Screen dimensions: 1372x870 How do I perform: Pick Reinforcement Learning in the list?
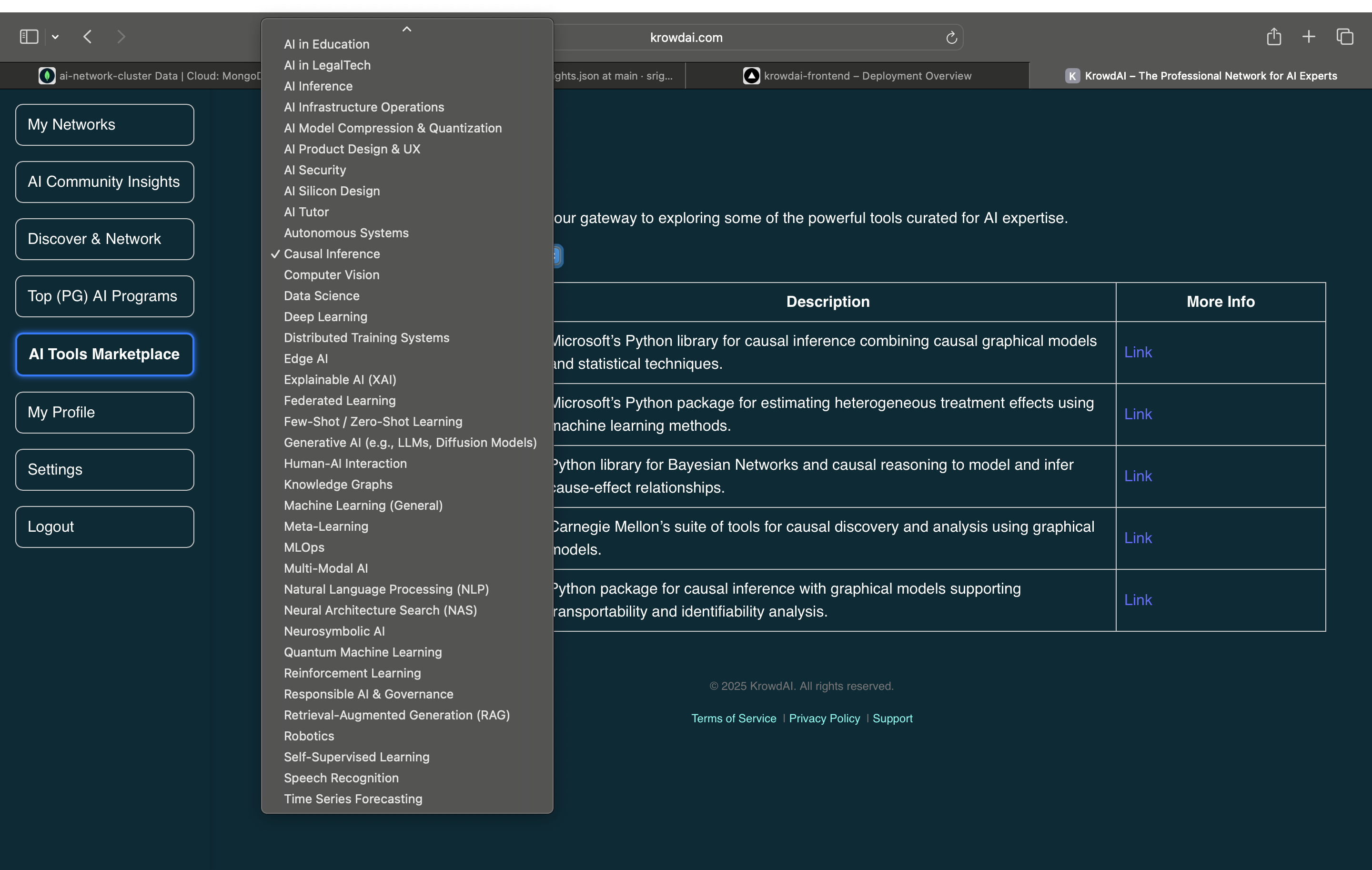(352, 673)
